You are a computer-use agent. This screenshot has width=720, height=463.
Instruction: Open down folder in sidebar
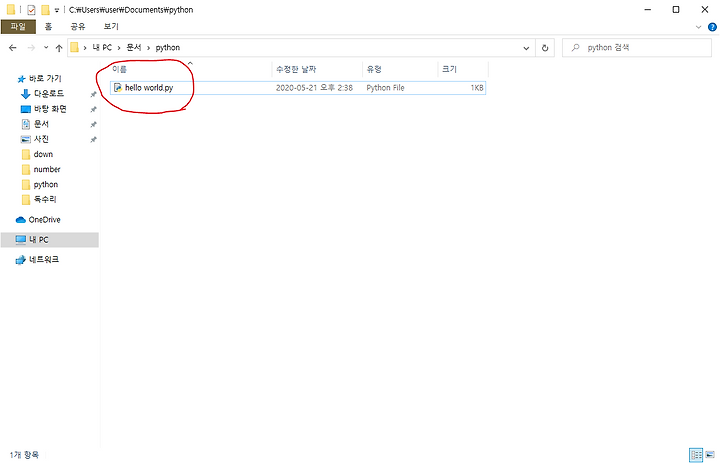pos(43,154)
